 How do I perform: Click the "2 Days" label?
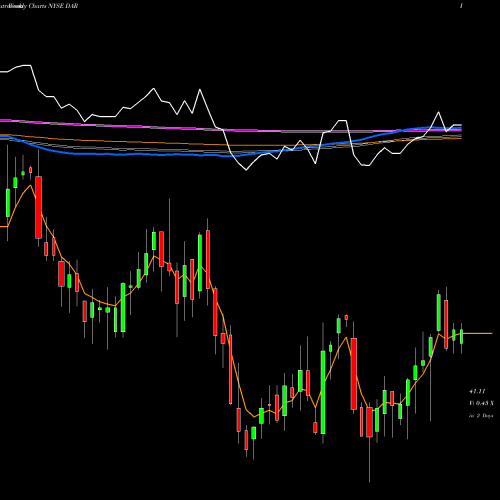click(x=485, y=416)
